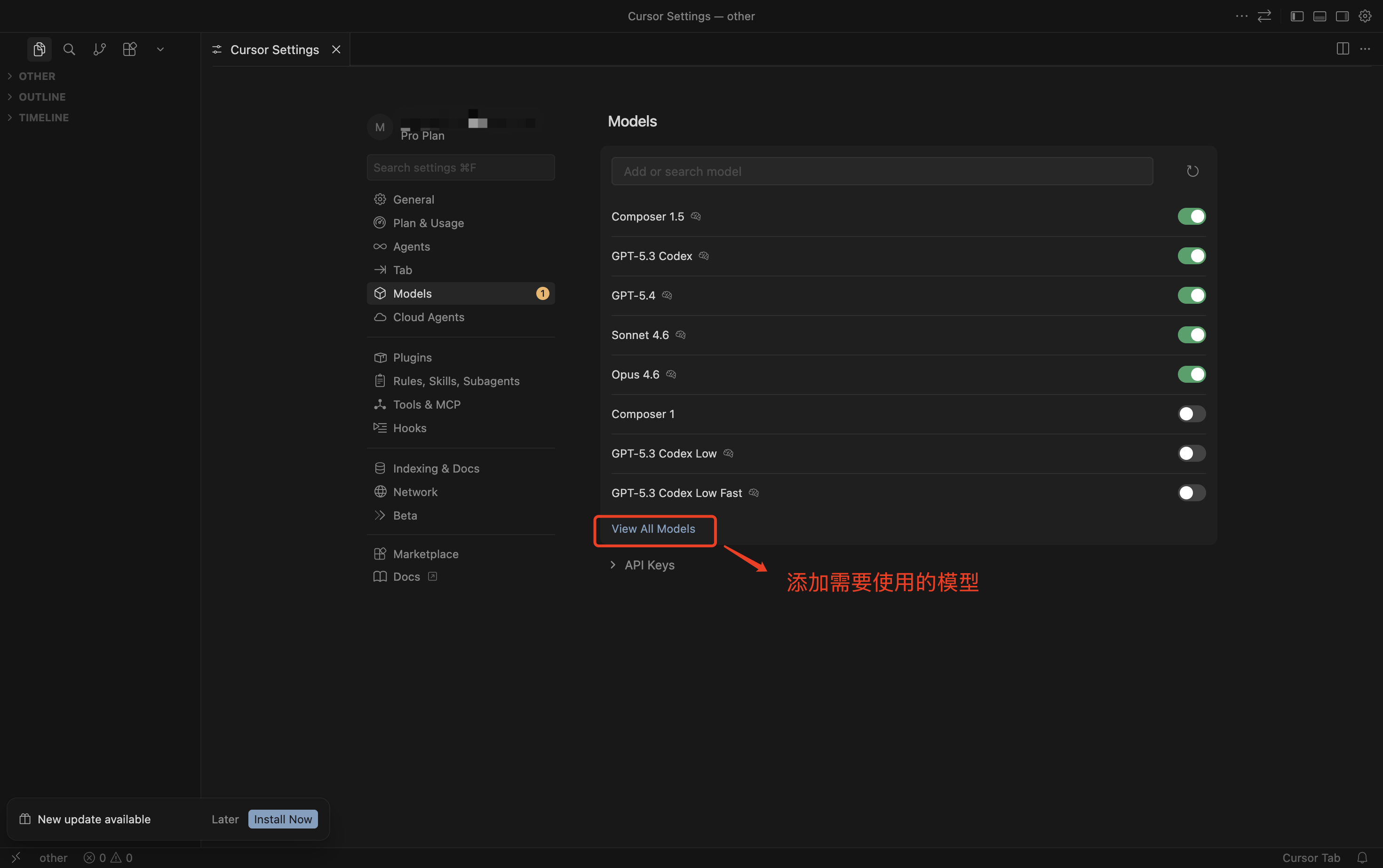
Task: Disable the Composer 1.5 model toggle
Action: 1191,216
